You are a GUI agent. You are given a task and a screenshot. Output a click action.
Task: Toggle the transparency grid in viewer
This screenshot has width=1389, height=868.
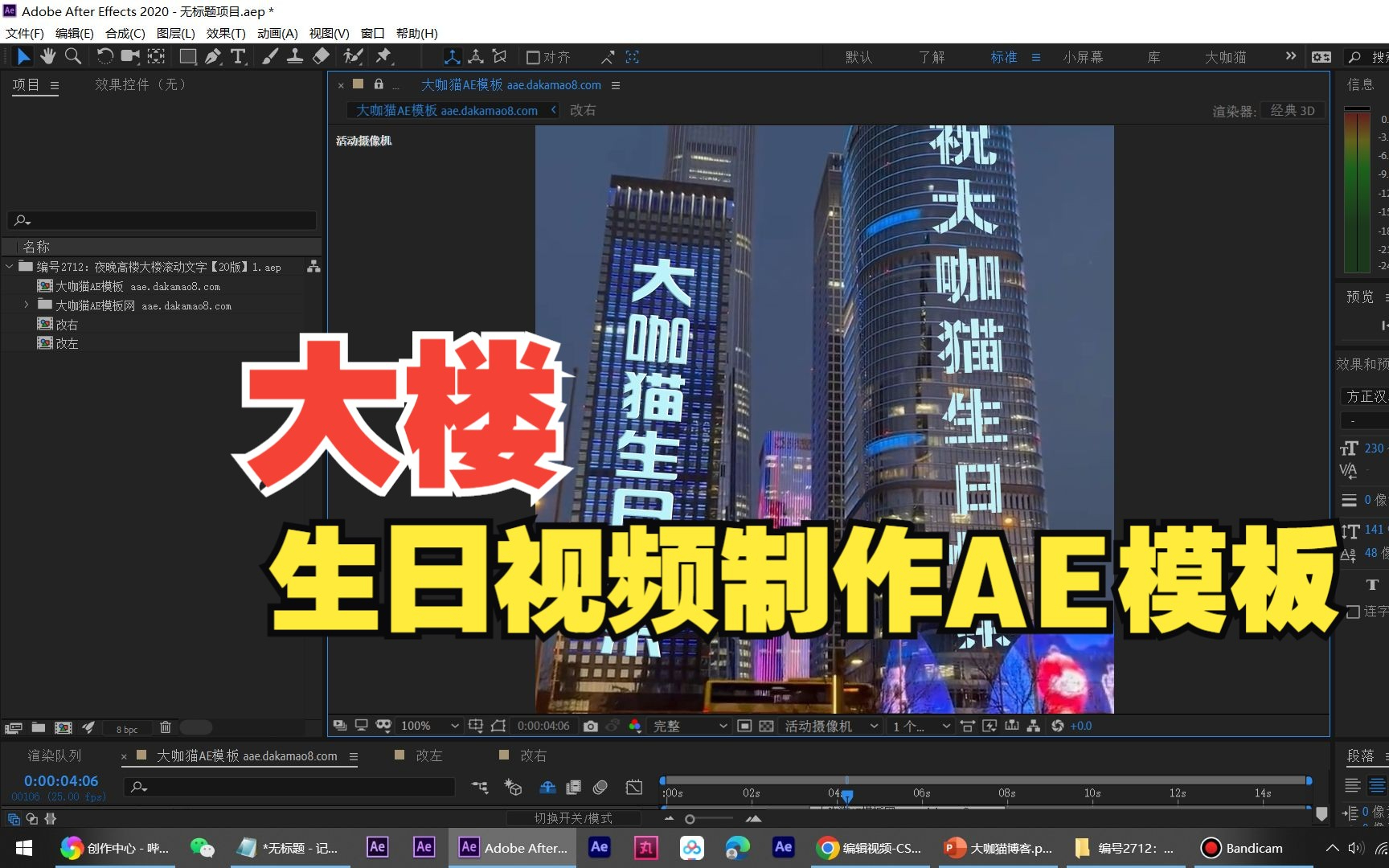[x=767, y=726]
